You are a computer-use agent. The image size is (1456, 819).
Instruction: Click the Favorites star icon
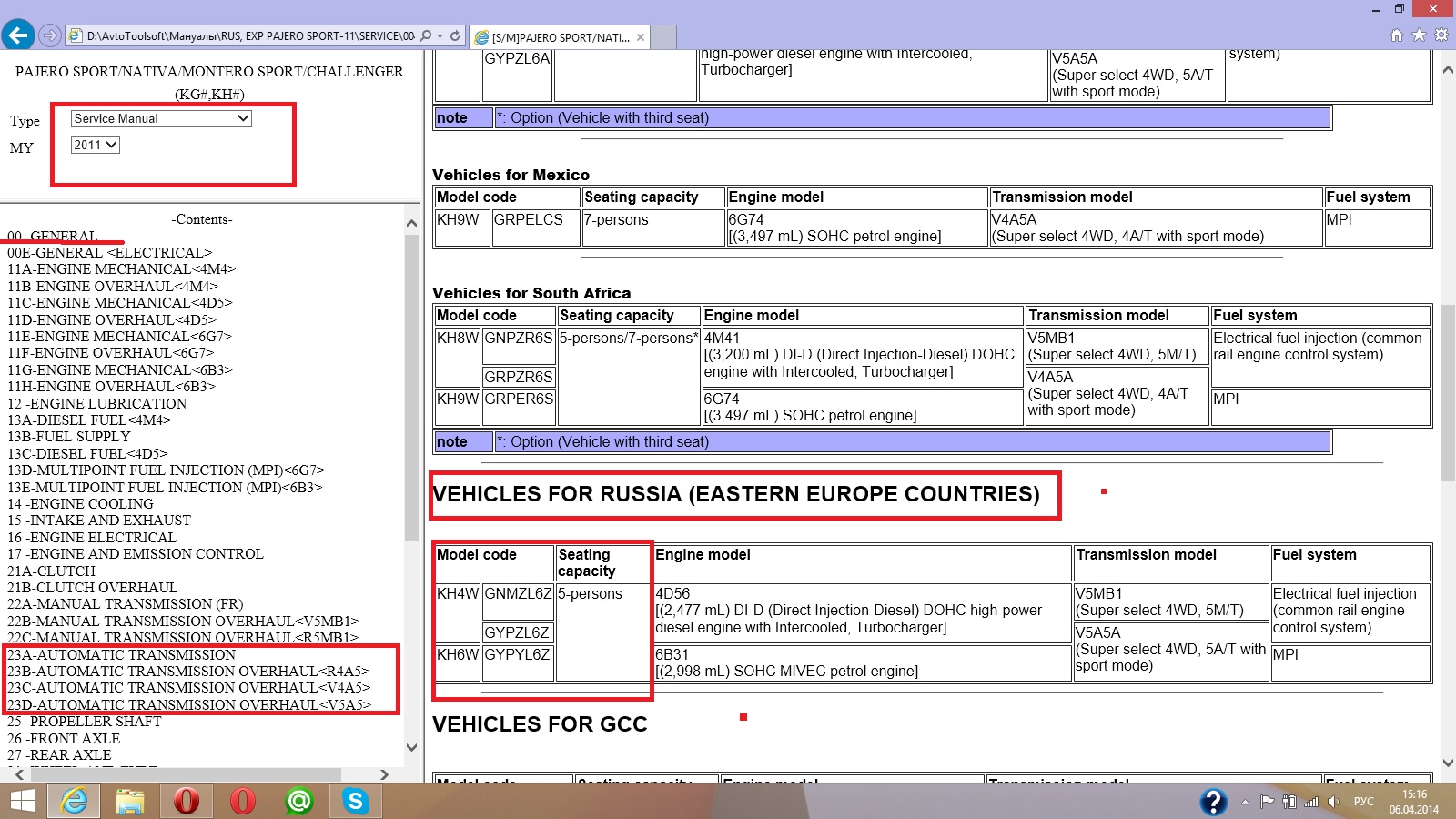[x=1419, y=35]
